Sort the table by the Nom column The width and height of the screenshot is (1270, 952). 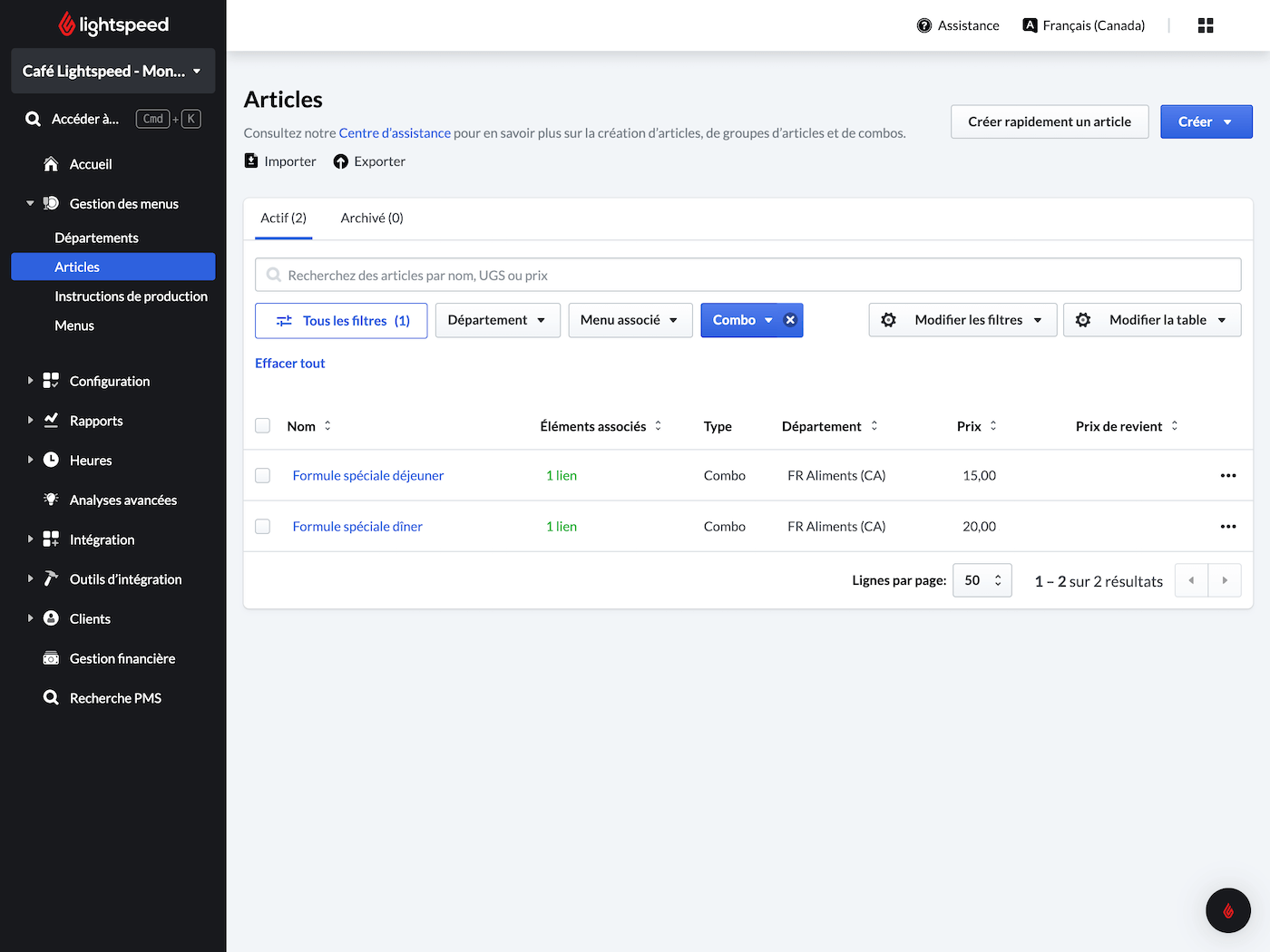coord(309,426)
